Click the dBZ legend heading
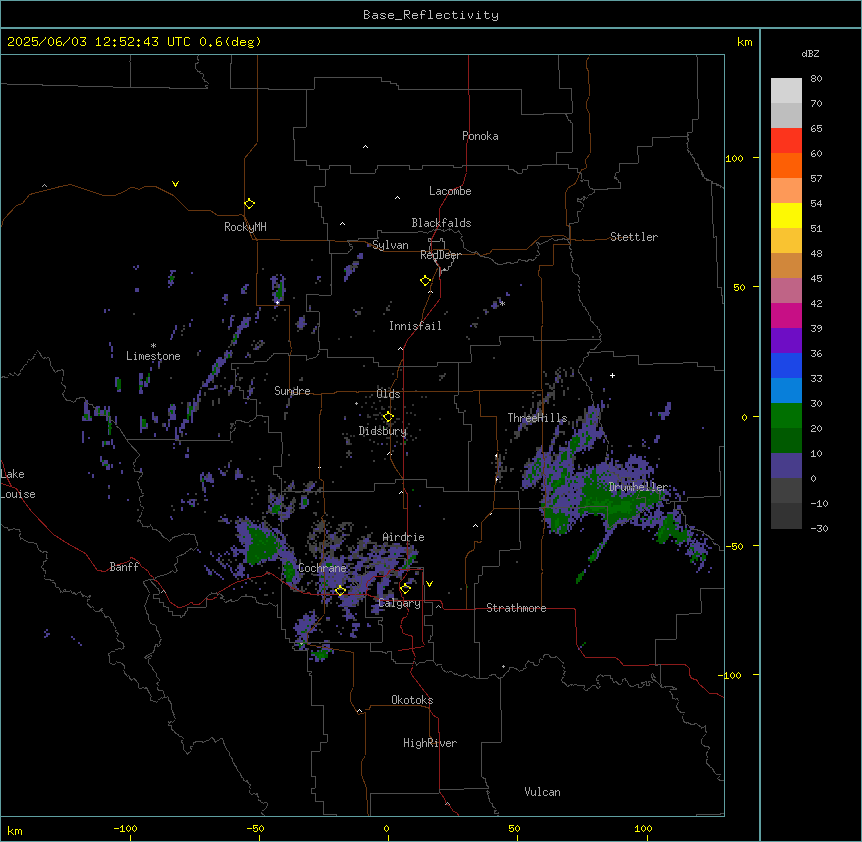The image size is (862, 842). (810, 54)
